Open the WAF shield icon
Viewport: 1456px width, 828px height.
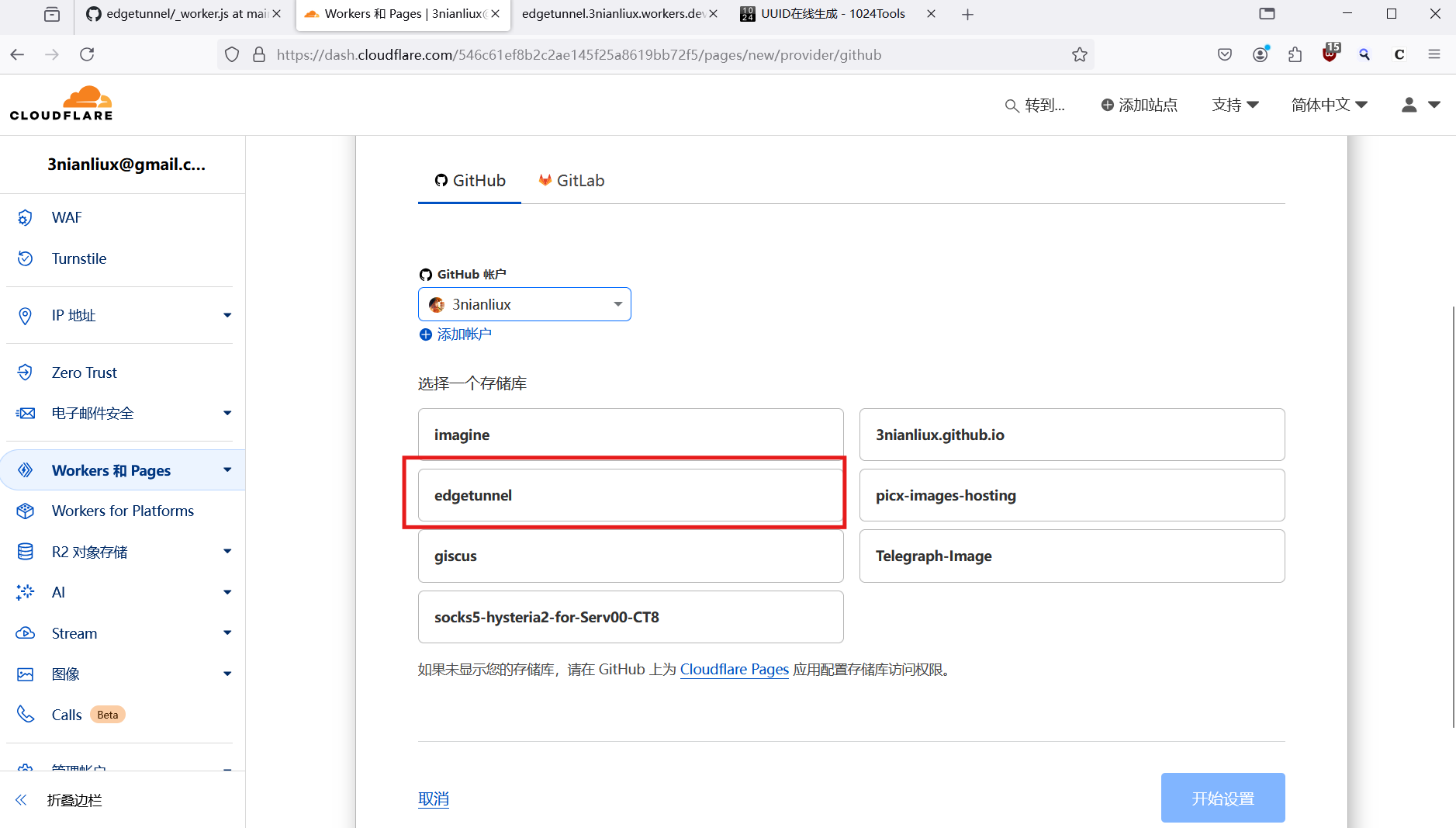click(x=26, y=218)
